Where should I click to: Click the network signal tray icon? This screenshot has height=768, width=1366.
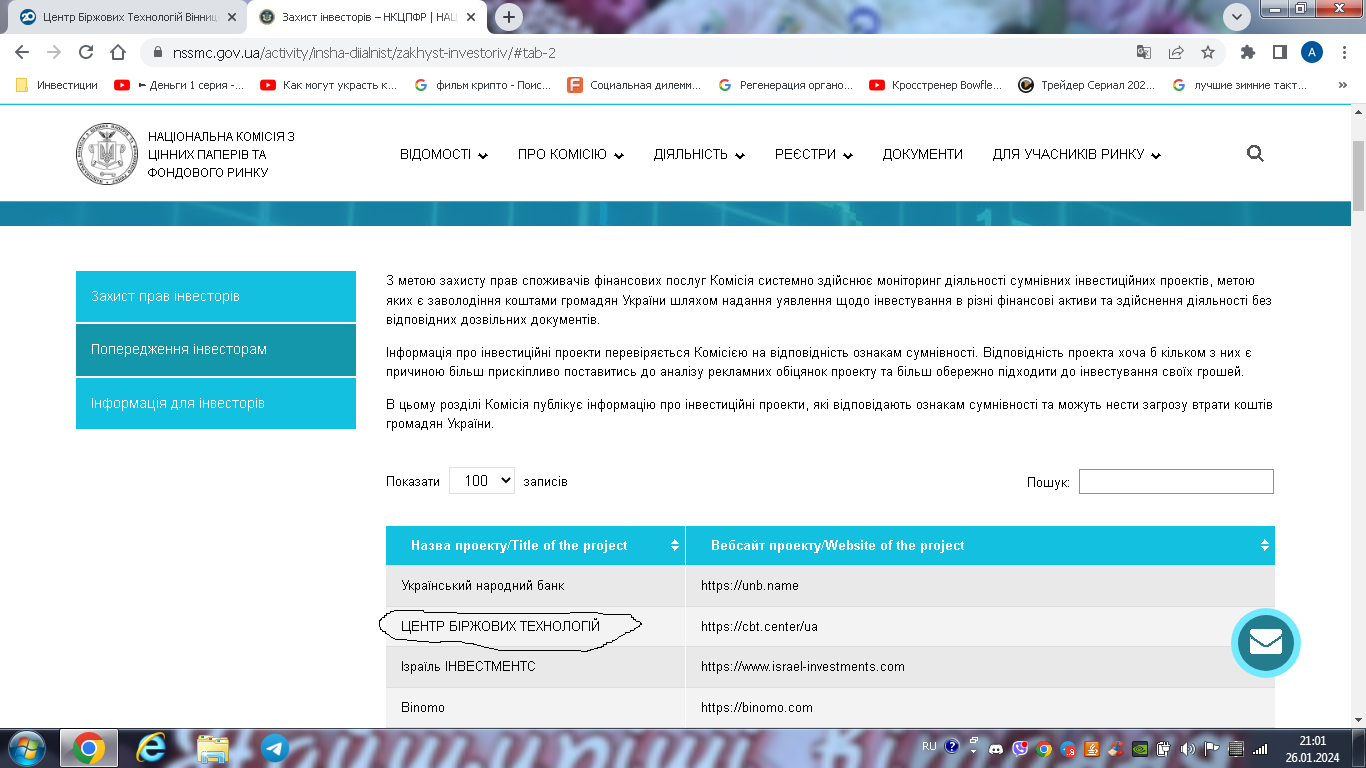click(x=1259, y=749)
